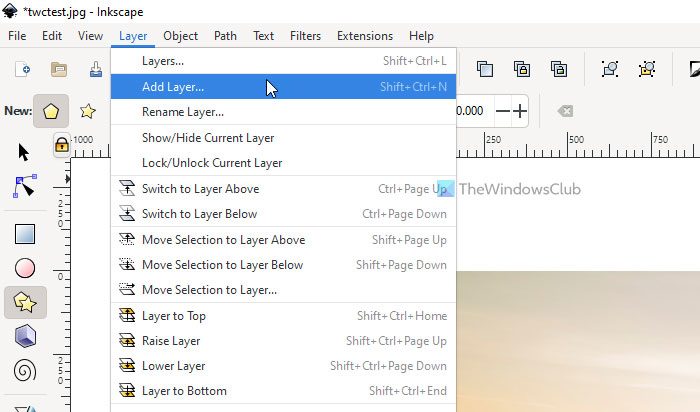Click the Group objects toolbar icon
Viewport: 700px width, 412px height.
click(x=610, y=69)
